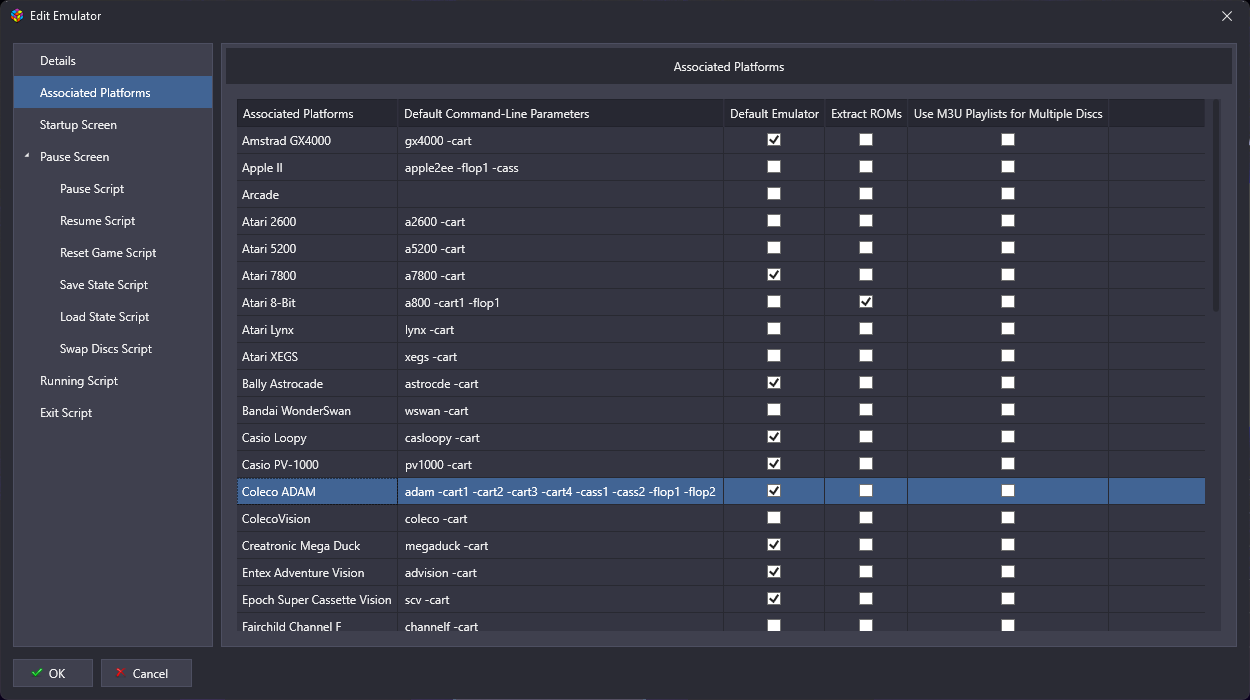Click the 'lynx -cart' parameters cell
Image resolution: width=1250 pixels, height=700 pixels.
click(561, 330)
